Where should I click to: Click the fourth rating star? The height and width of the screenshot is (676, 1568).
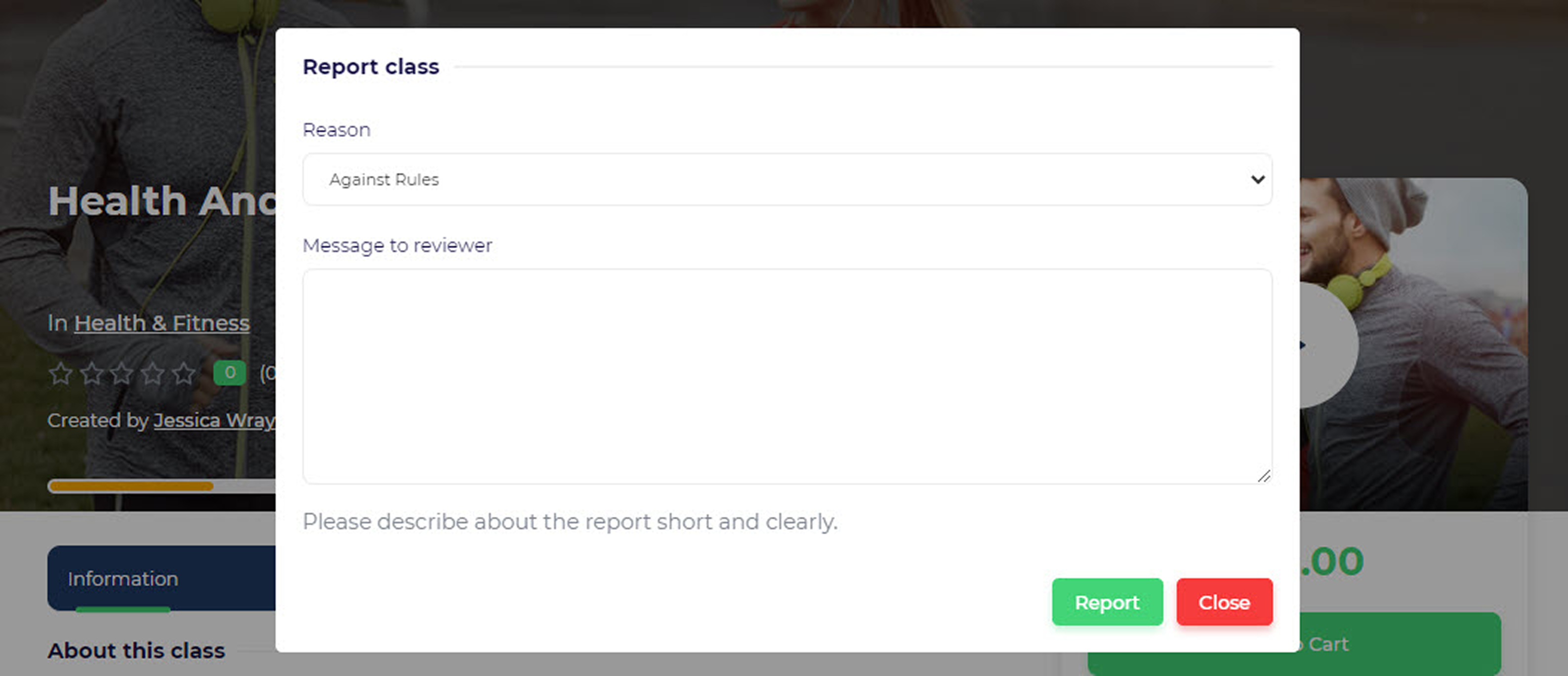153,373
